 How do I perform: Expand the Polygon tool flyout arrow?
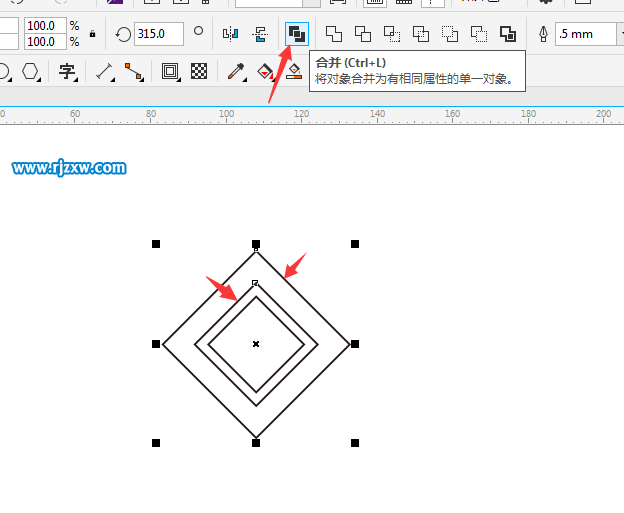tap(39, 80)
